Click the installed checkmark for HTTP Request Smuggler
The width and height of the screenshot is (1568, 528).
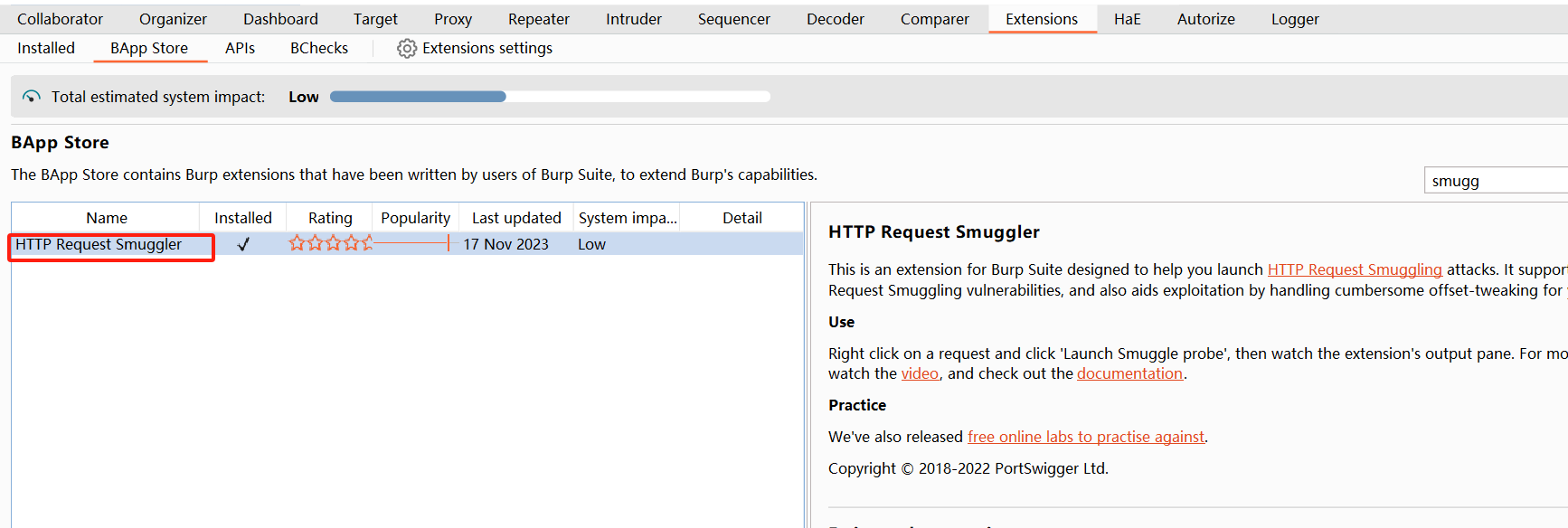point(243,244)
